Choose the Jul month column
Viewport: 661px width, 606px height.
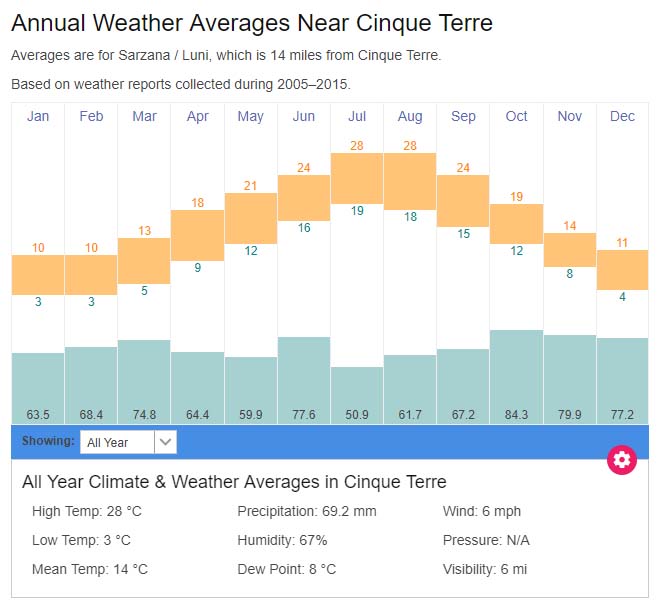[357, 117]
